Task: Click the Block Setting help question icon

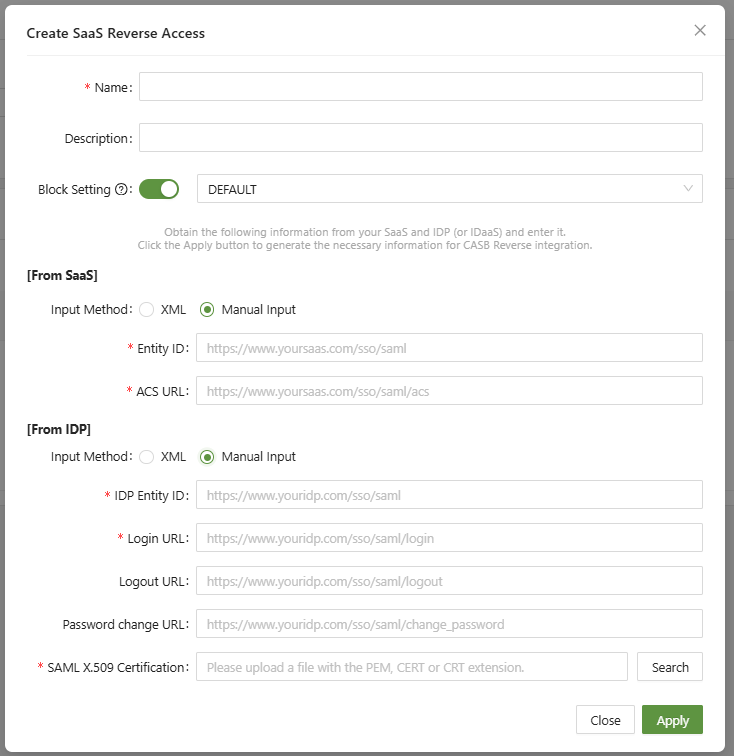Action: pyautogui.click(x=123, y=190)
